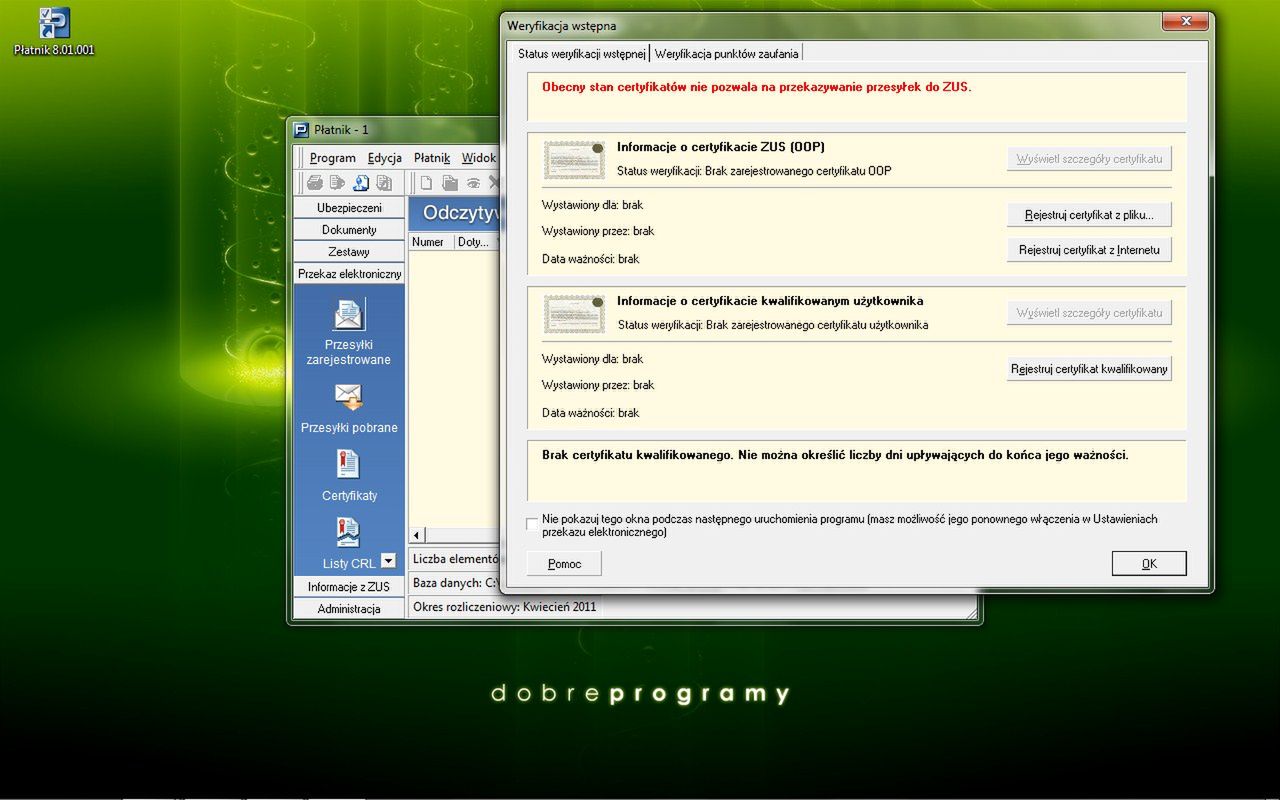Click the blank new document toolbar icon

coord(427,183)
